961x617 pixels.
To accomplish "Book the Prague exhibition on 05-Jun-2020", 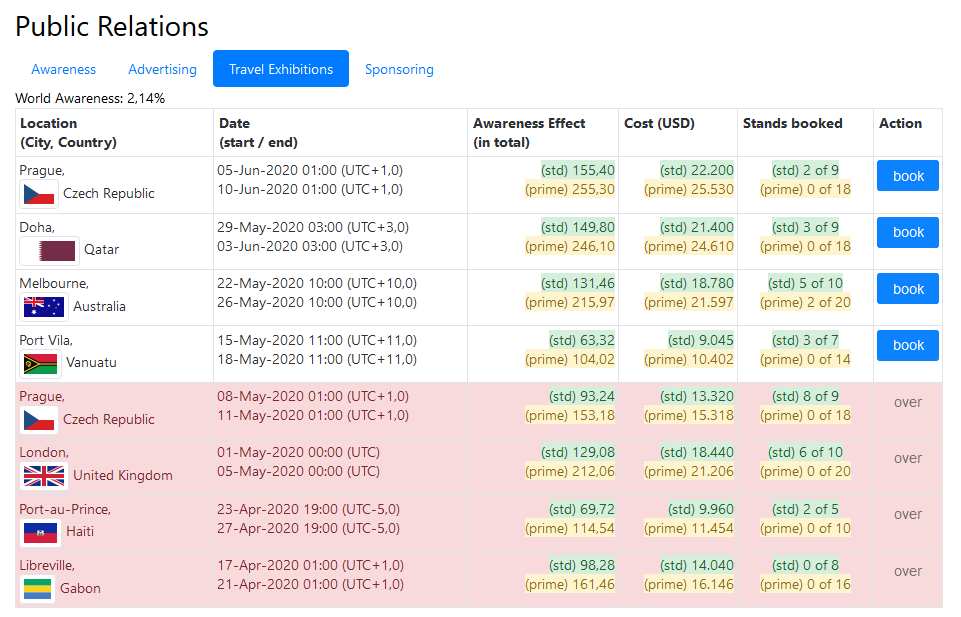I will [x=908, y=176].
